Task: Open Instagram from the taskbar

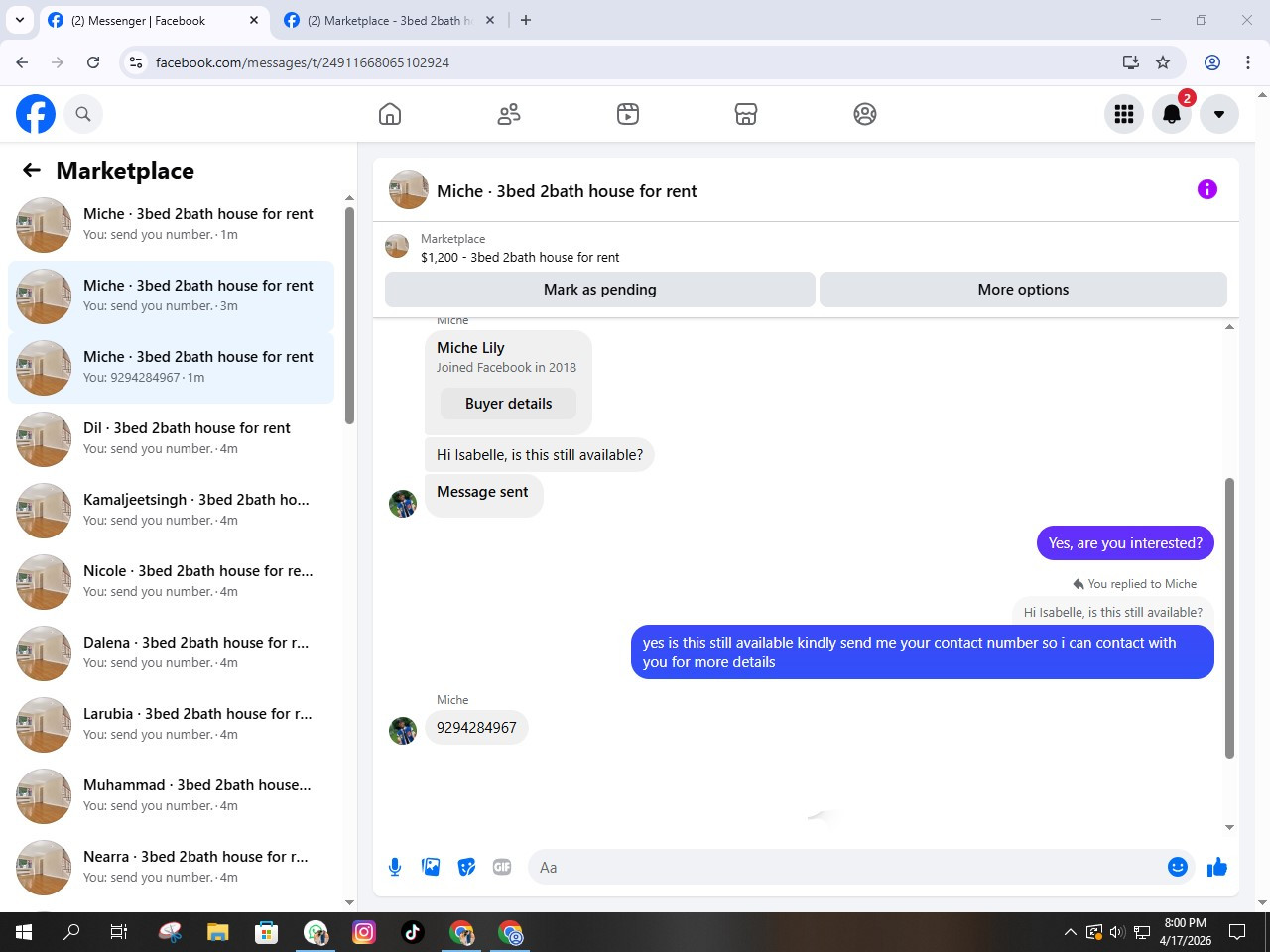Action: (364, 932)
